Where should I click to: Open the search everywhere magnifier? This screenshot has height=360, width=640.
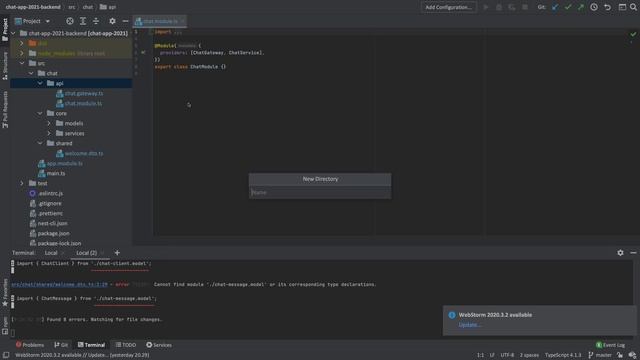(x=633, y=7)
